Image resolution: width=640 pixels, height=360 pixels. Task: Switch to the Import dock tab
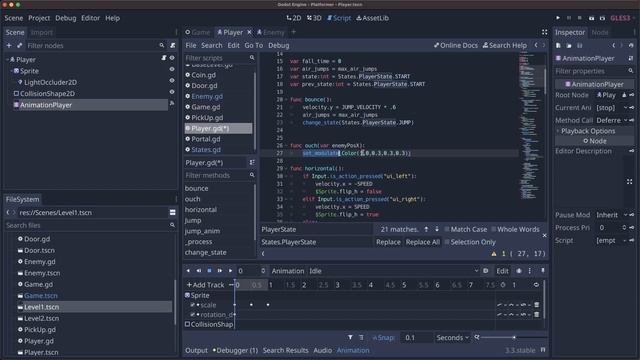click(x=41, y=32)
